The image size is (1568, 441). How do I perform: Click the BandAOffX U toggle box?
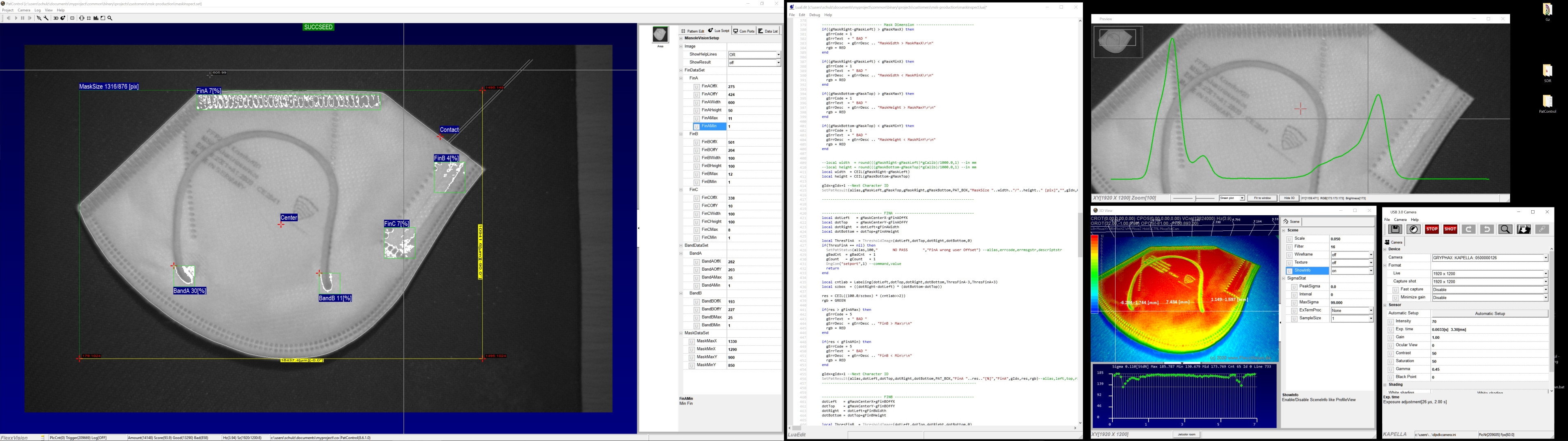[x=696, y=262]
